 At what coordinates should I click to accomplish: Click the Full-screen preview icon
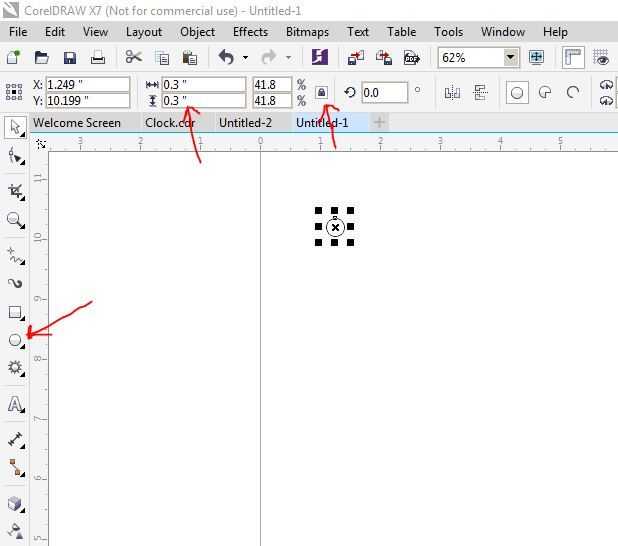[x=536, y=57]
